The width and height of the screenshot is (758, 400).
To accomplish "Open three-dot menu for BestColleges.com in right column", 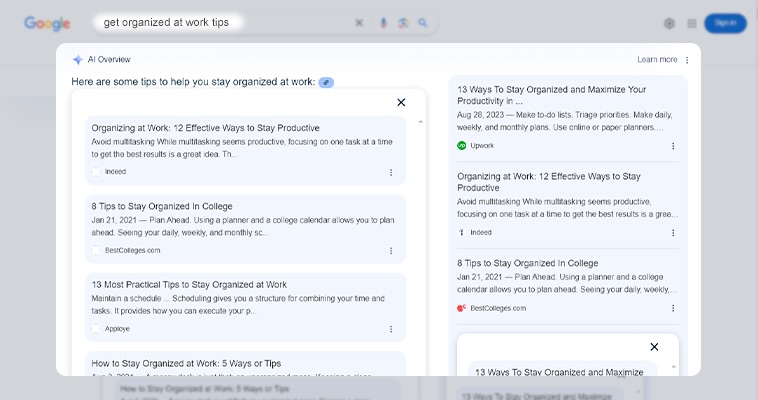I will 673,308.
